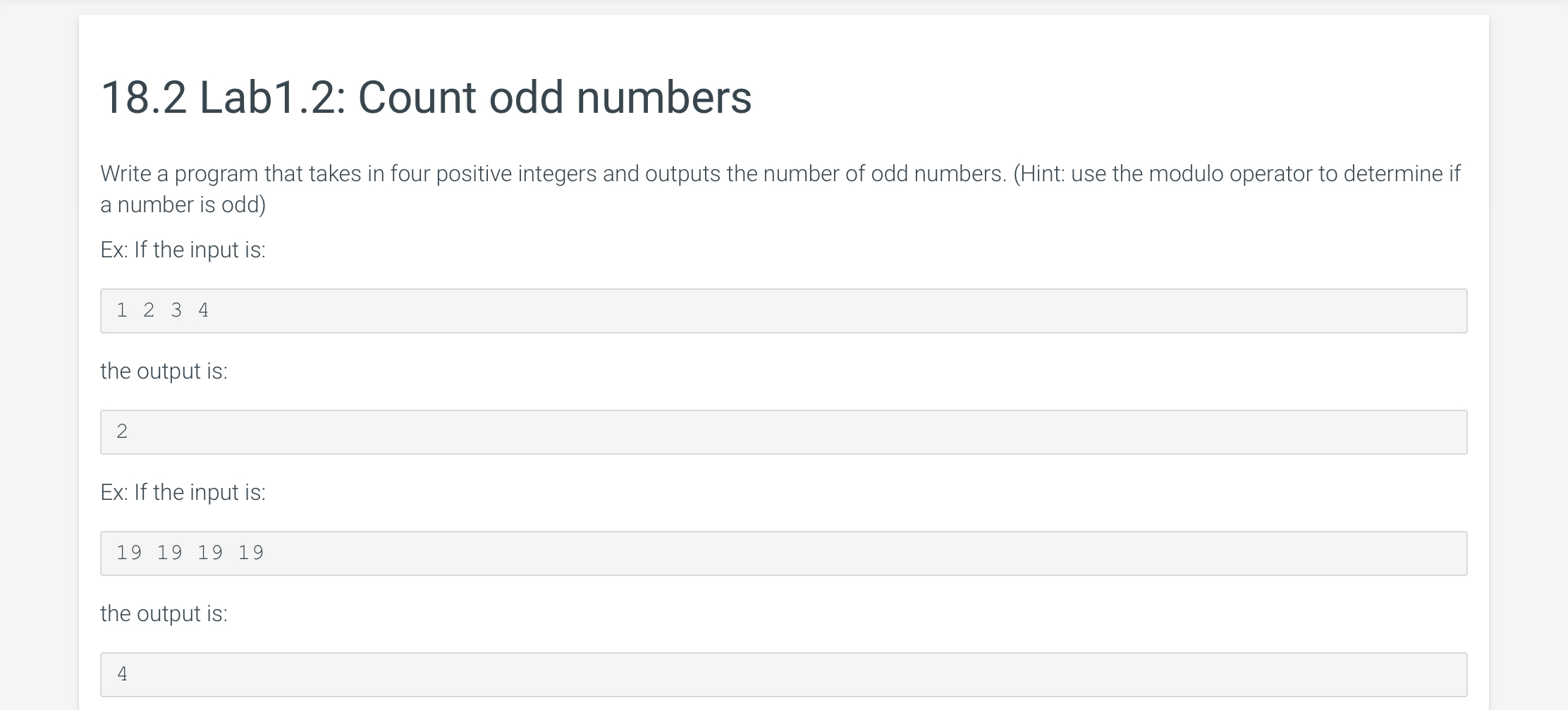Click the '19 19 19 19' input box
The image size is (1568, 710).
tap(784, 553)
